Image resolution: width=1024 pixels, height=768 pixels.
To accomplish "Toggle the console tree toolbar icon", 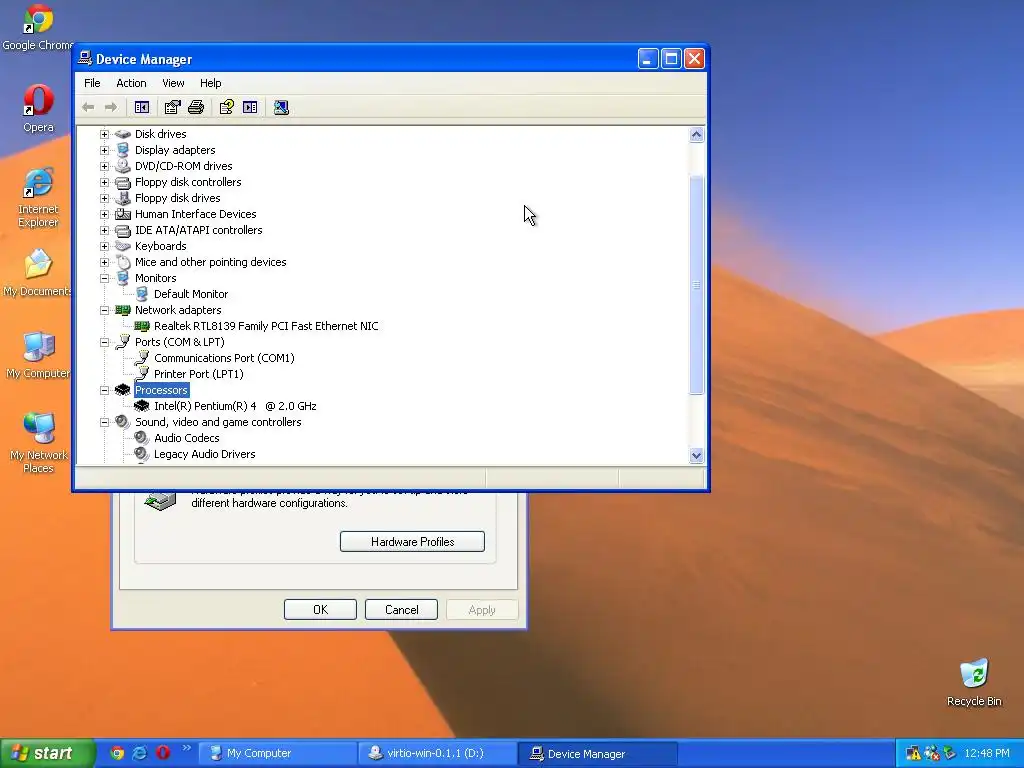I will coord(142,107).
